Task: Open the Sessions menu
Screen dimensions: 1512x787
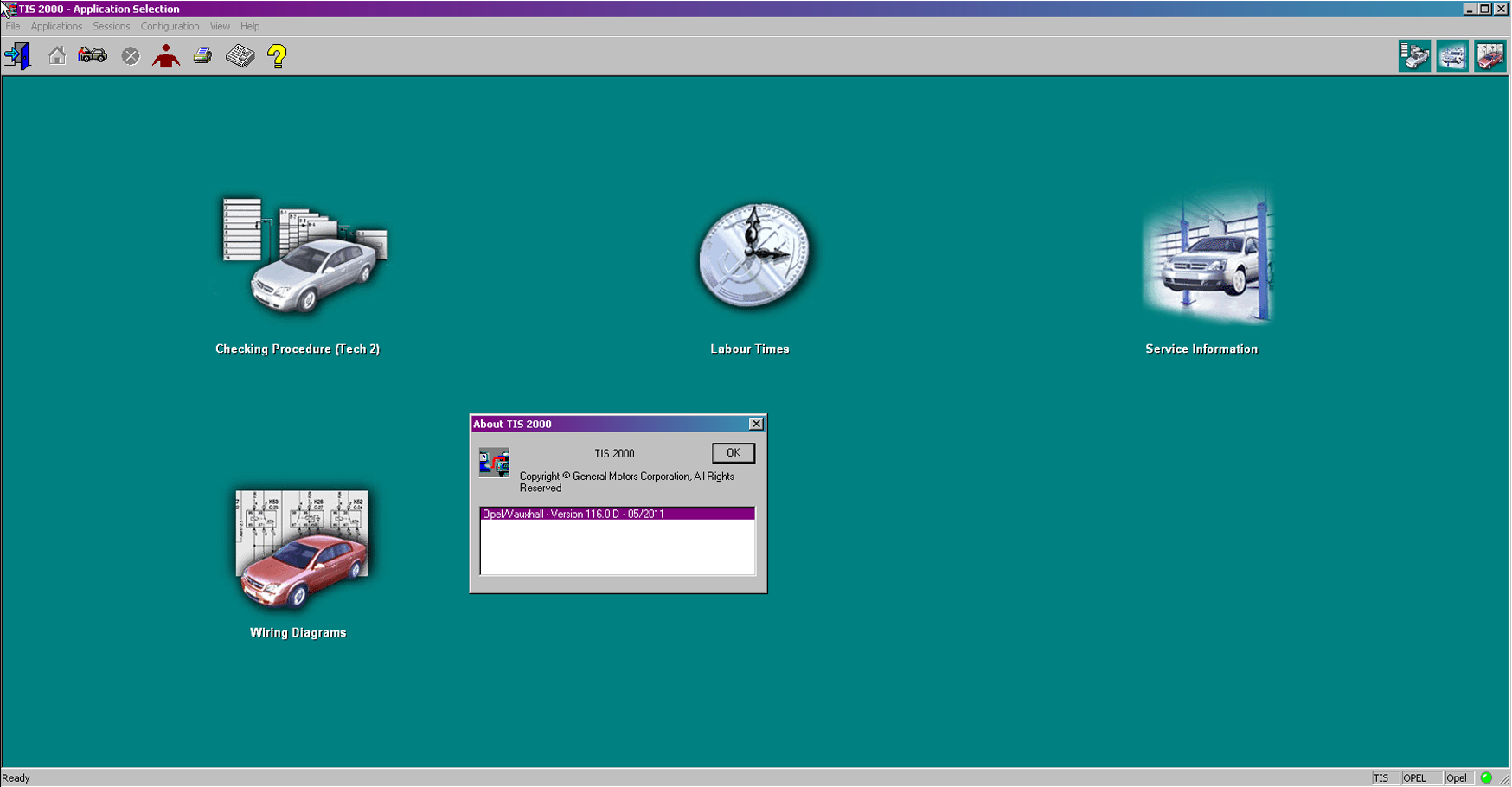Action: 111,27
